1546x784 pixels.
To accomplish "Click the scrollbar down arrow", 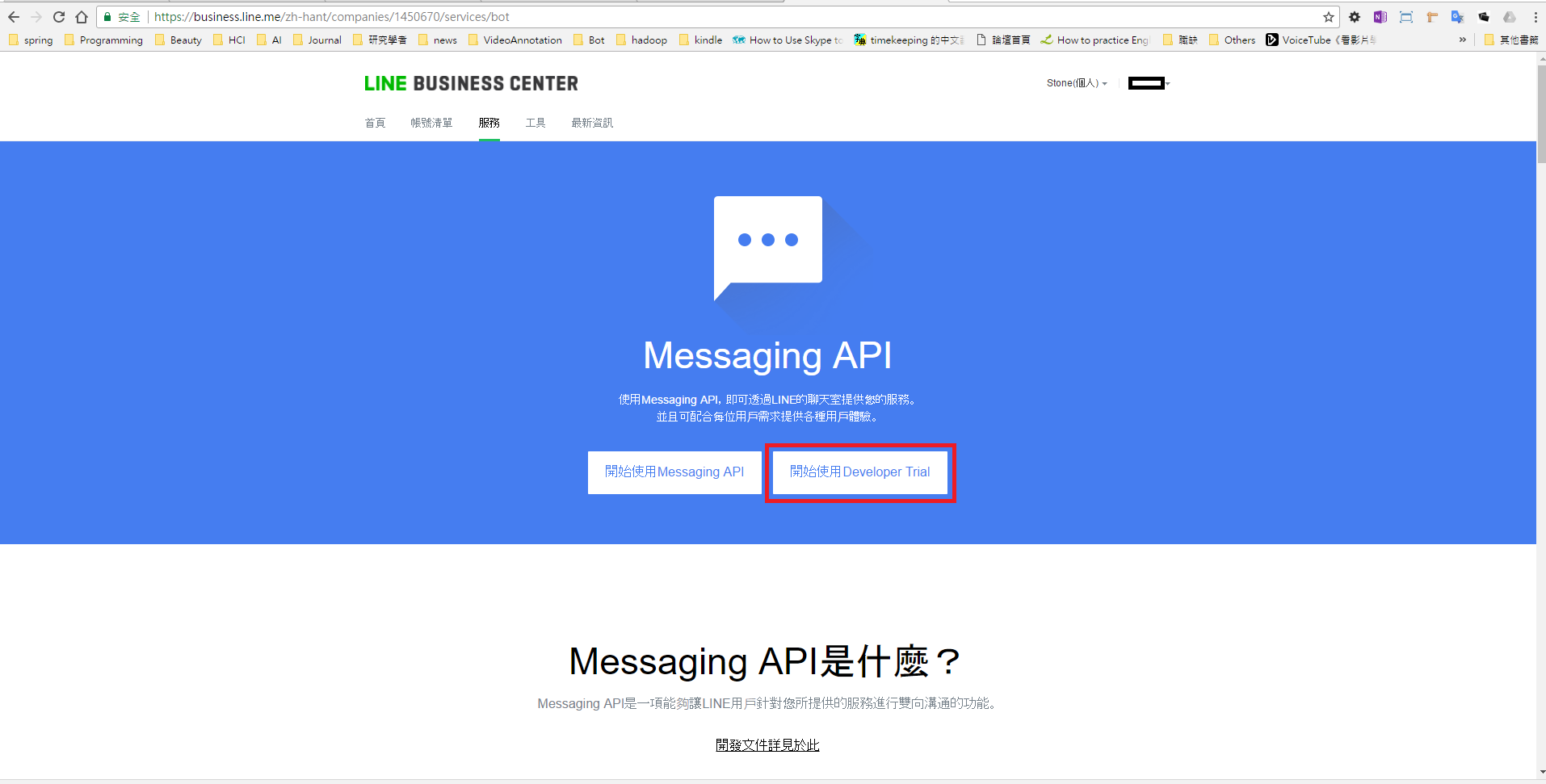I will [1541, 773].
